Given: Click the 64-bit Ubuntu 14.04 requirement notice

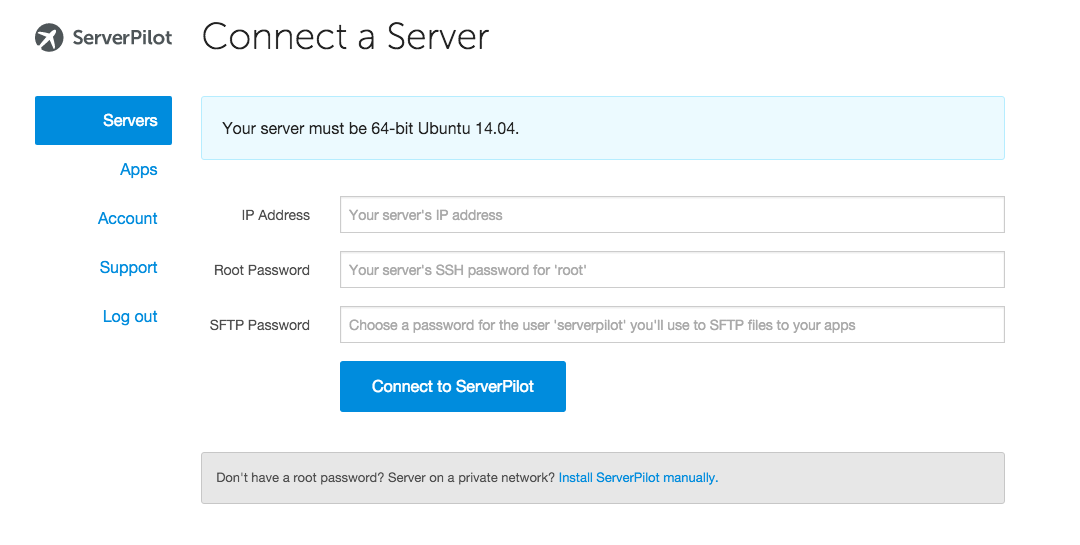Looking at the screenshot, I should [603, 128].
